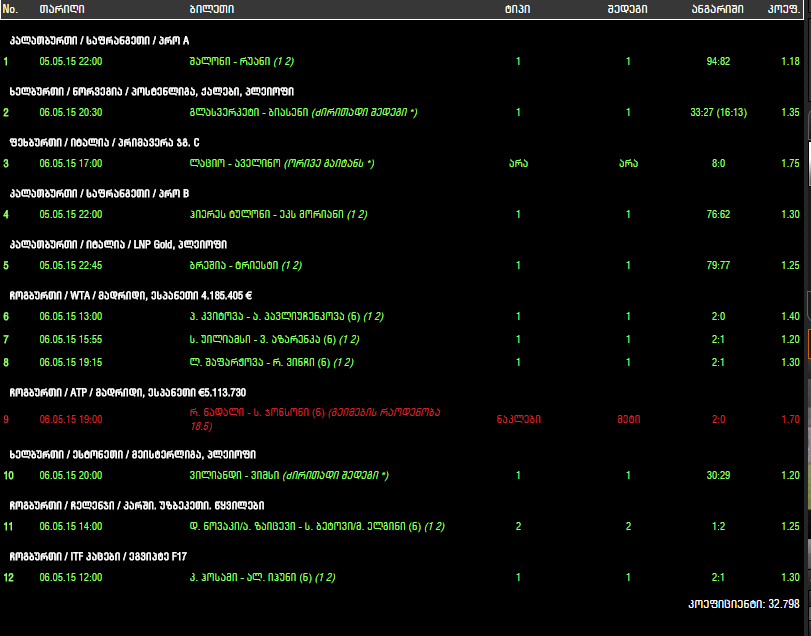811x636 pixels.
Task: Click the WTA მადრიდი tournament heading
Action: pyautogui.click(x=129, y=296)
